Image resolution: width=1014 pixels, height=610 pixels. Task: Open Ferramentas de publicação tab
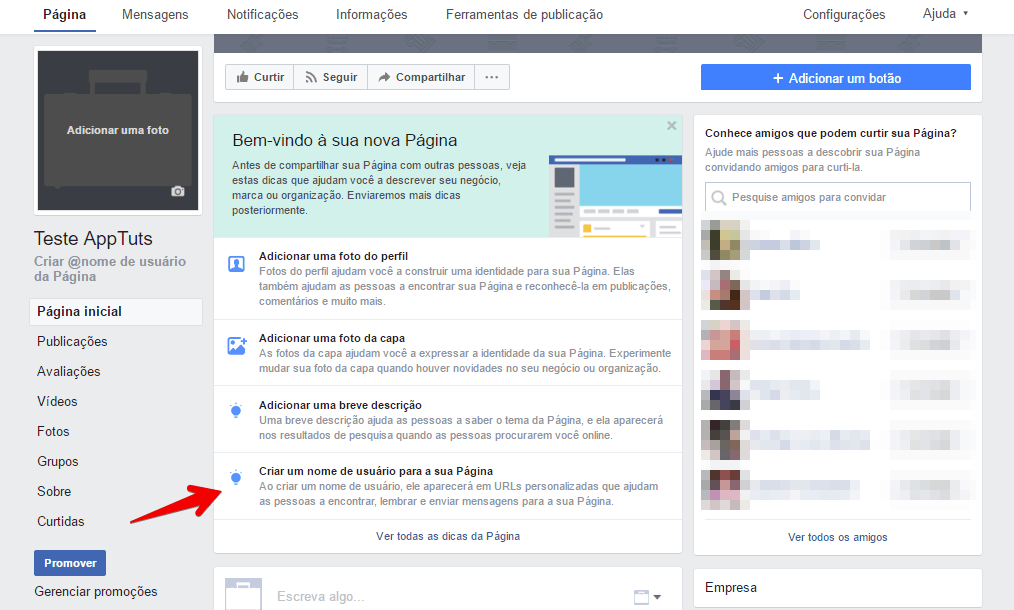click(x=524, y=14)
